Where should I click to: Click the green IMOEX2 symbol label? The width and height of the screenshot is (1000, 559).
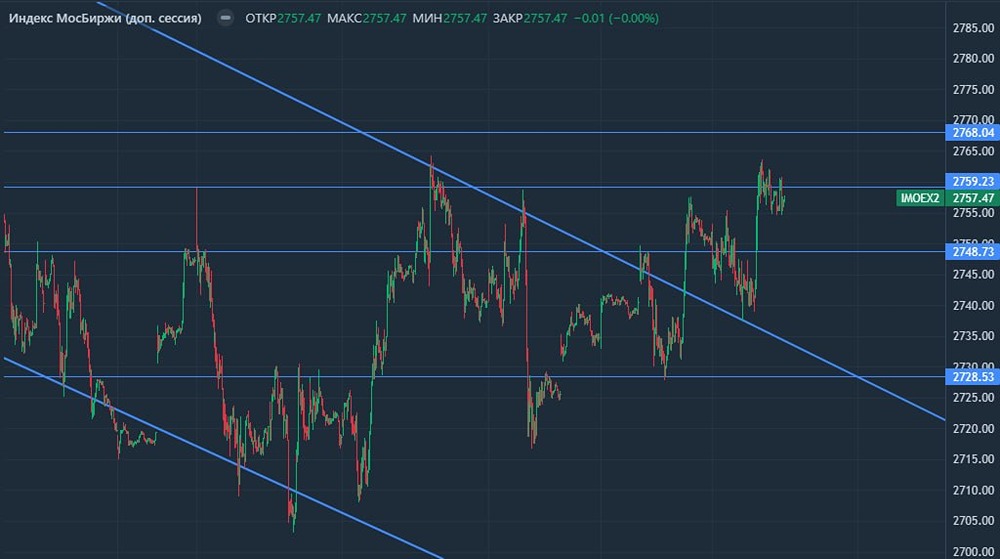(x=920, y=198)
